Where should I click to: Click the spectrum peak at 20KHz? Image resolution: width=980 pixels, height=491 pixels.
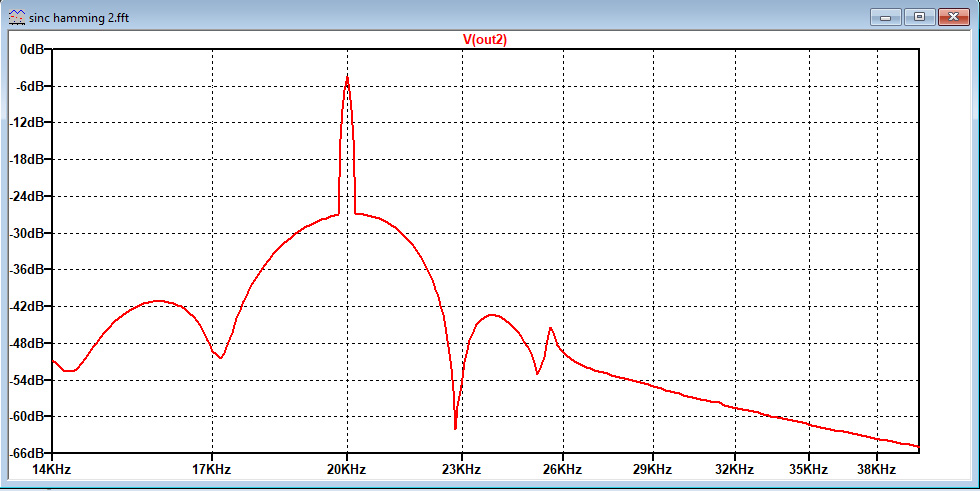click(347, 77)
